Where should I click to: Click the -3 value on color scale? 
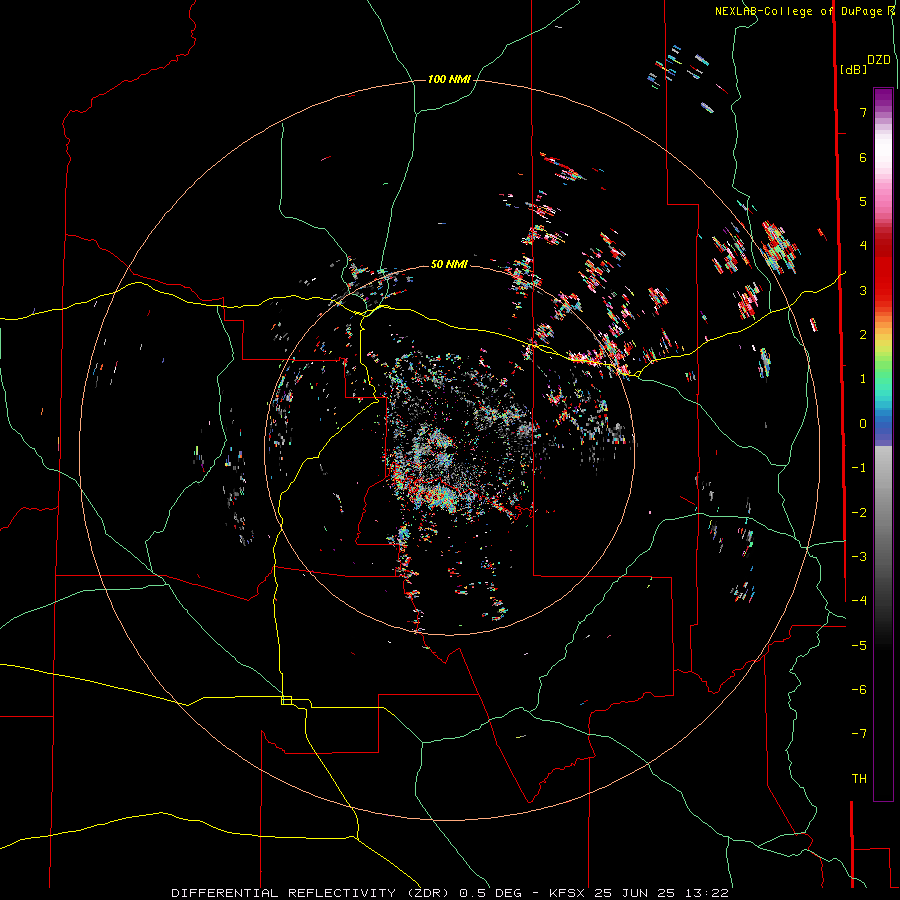pos(859,557)
